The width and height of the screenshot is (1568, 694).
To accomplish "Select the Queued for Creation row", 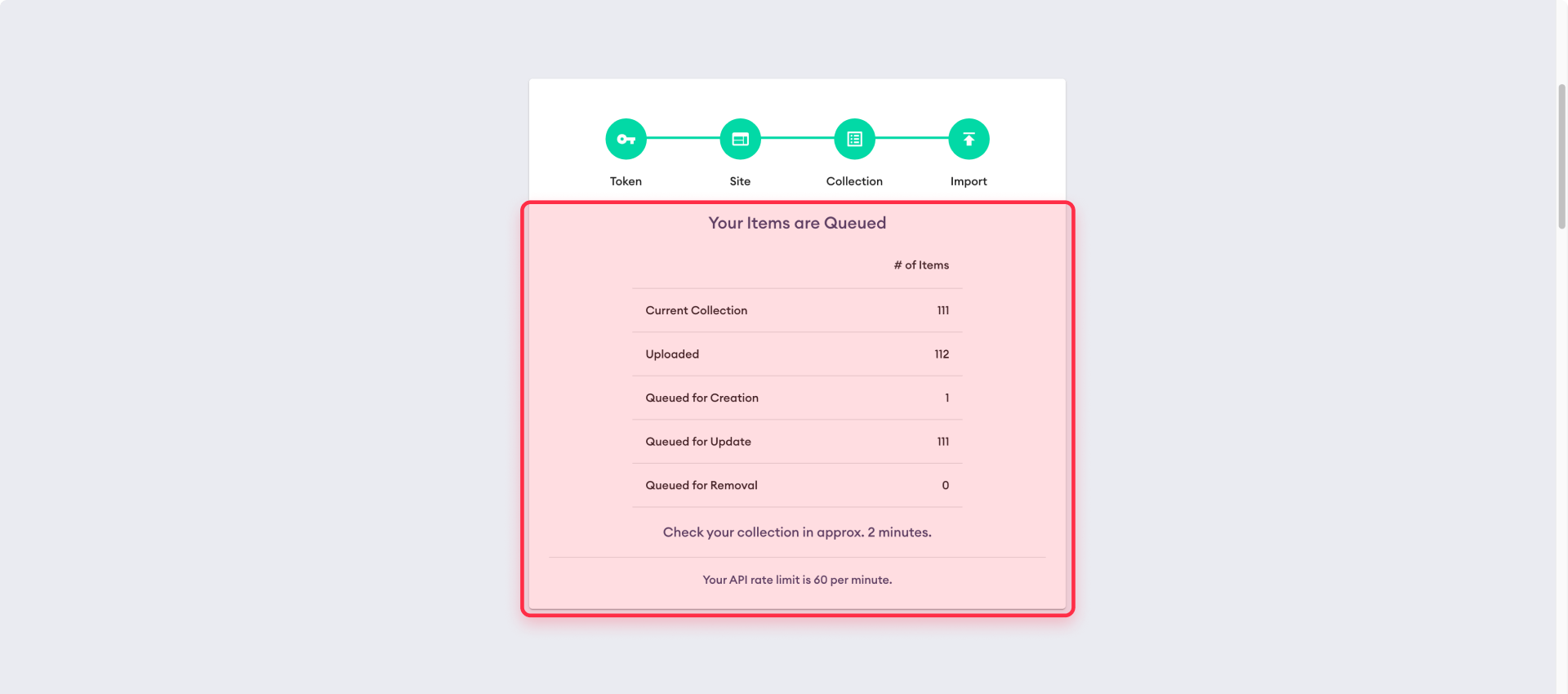I will point(702,398).
